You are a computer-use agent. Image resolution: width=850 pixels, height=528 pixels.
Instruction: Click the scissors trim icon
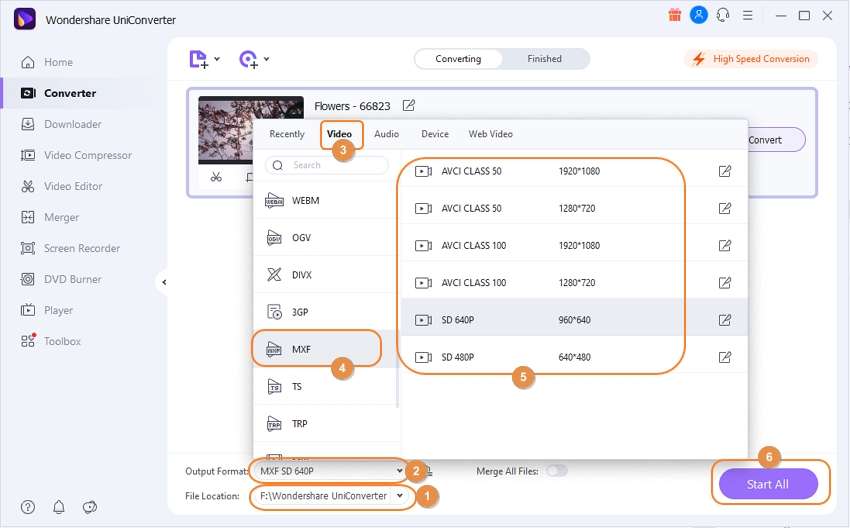tap(216, 177)
